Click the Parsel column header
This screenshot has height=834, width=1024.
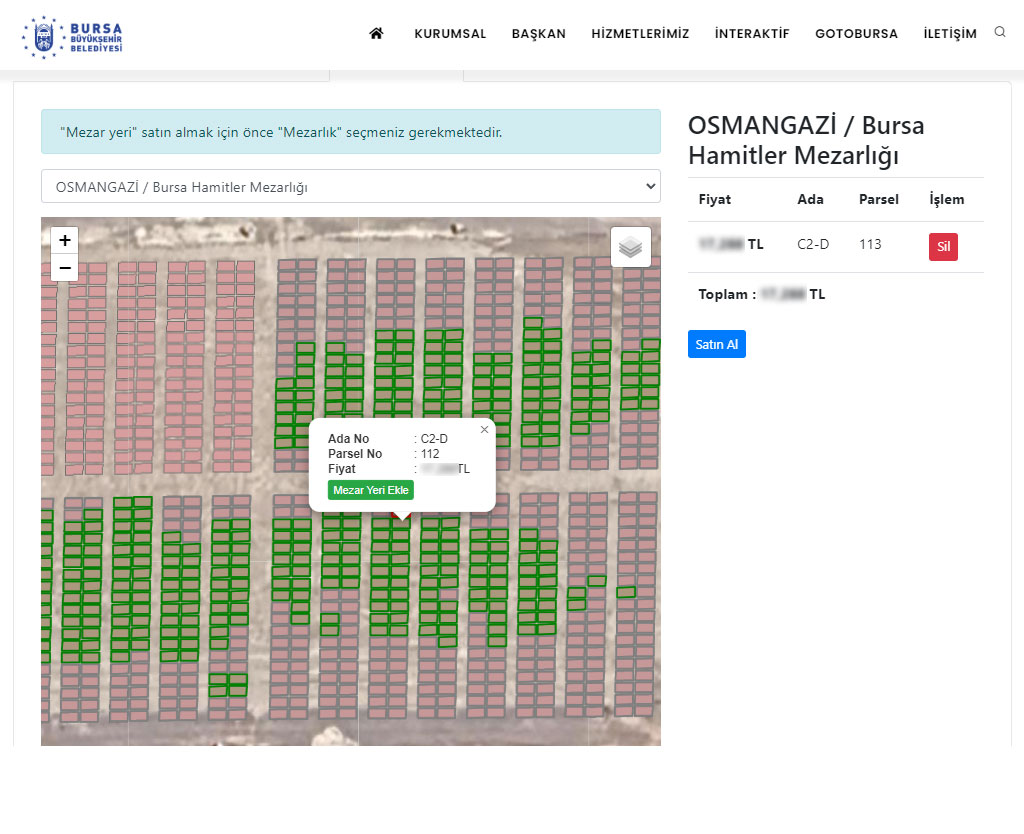878,199
